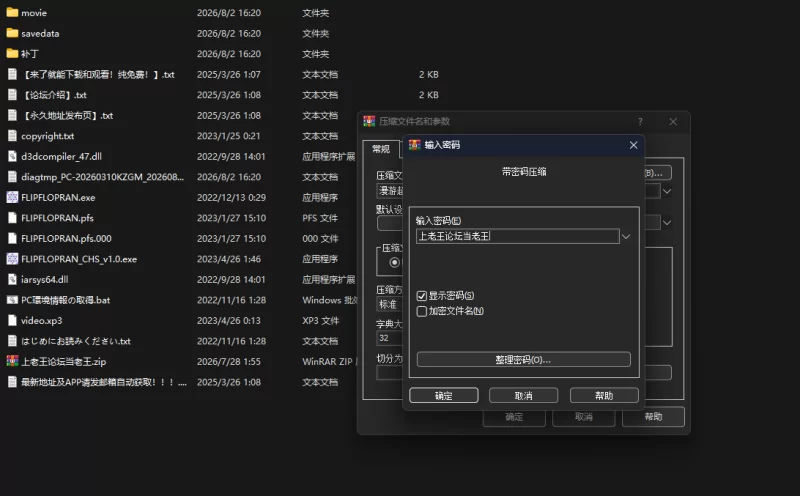Click the 补丁 folder icon
This screenshot has height=496, width=800.
coord(12,53)
